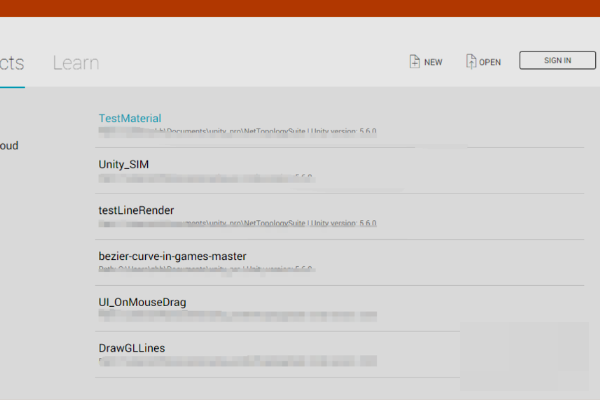
Task: Open the bezier-curve-in-games-master project
Action: pos(172,256)
